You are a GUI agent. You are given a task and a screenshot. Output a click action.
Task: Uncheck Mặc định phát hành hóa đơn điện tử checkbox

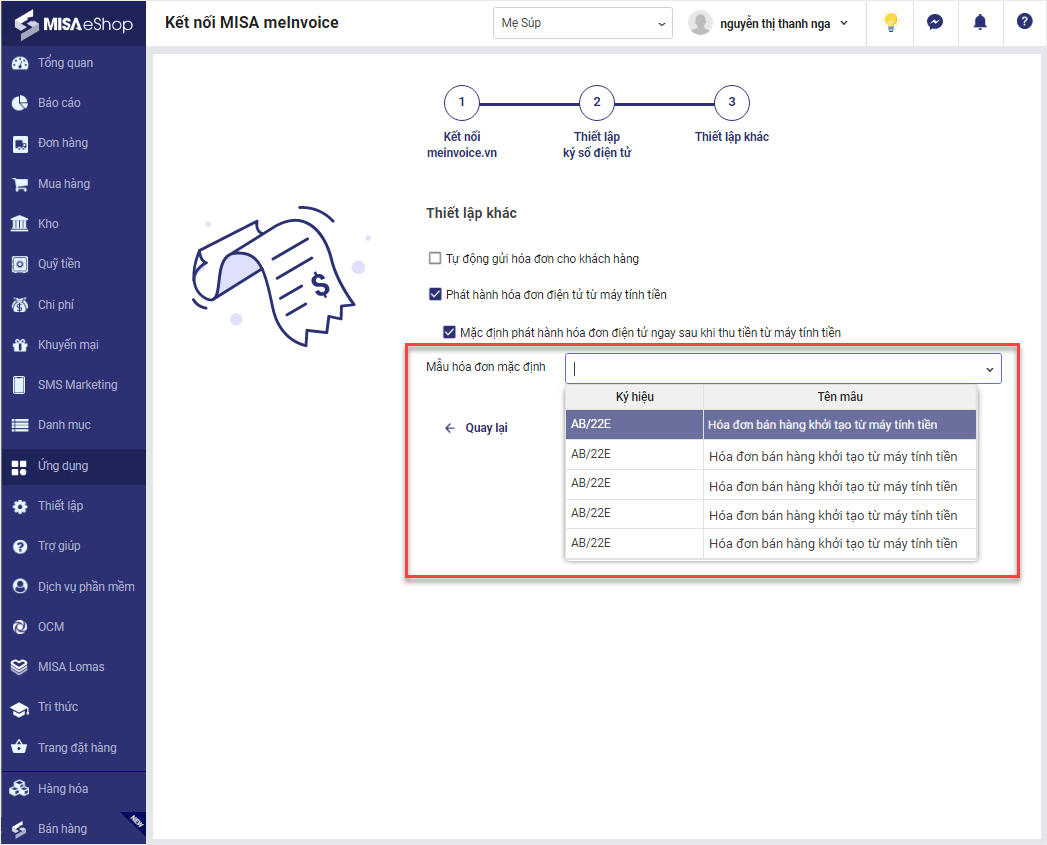[449, 331]
